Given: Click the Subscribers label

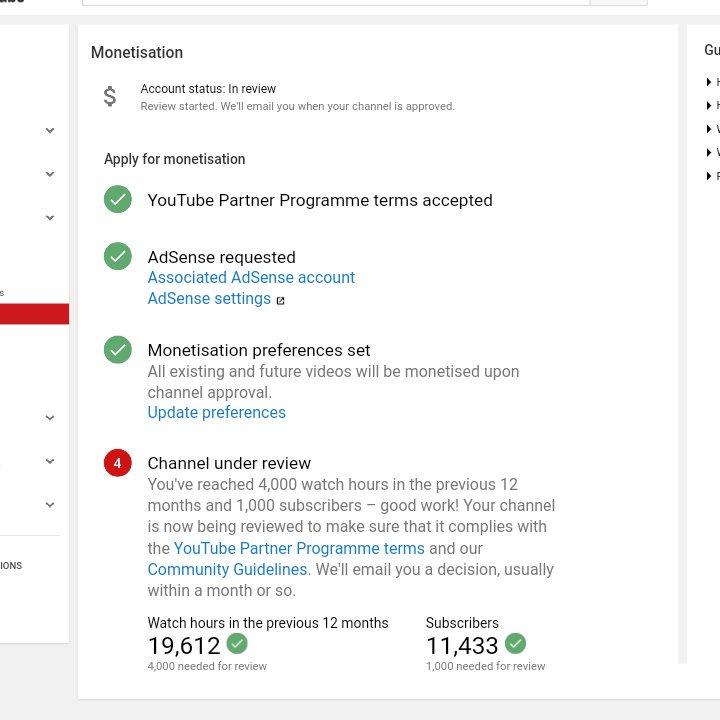Looking at the screenshot, I should pyautogui.click(x=462, y=623).
